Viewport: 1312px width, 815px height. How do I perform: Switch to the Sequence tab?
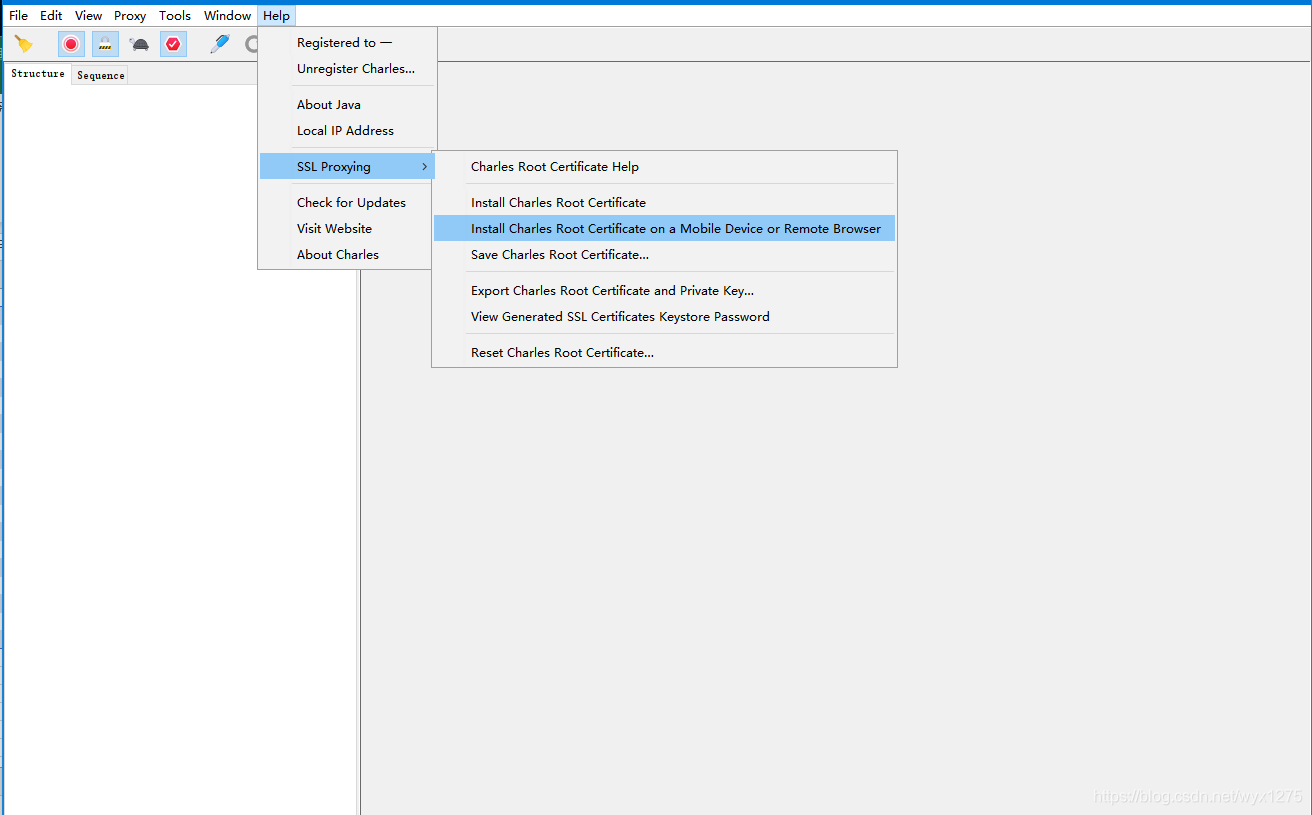point(101,75)
